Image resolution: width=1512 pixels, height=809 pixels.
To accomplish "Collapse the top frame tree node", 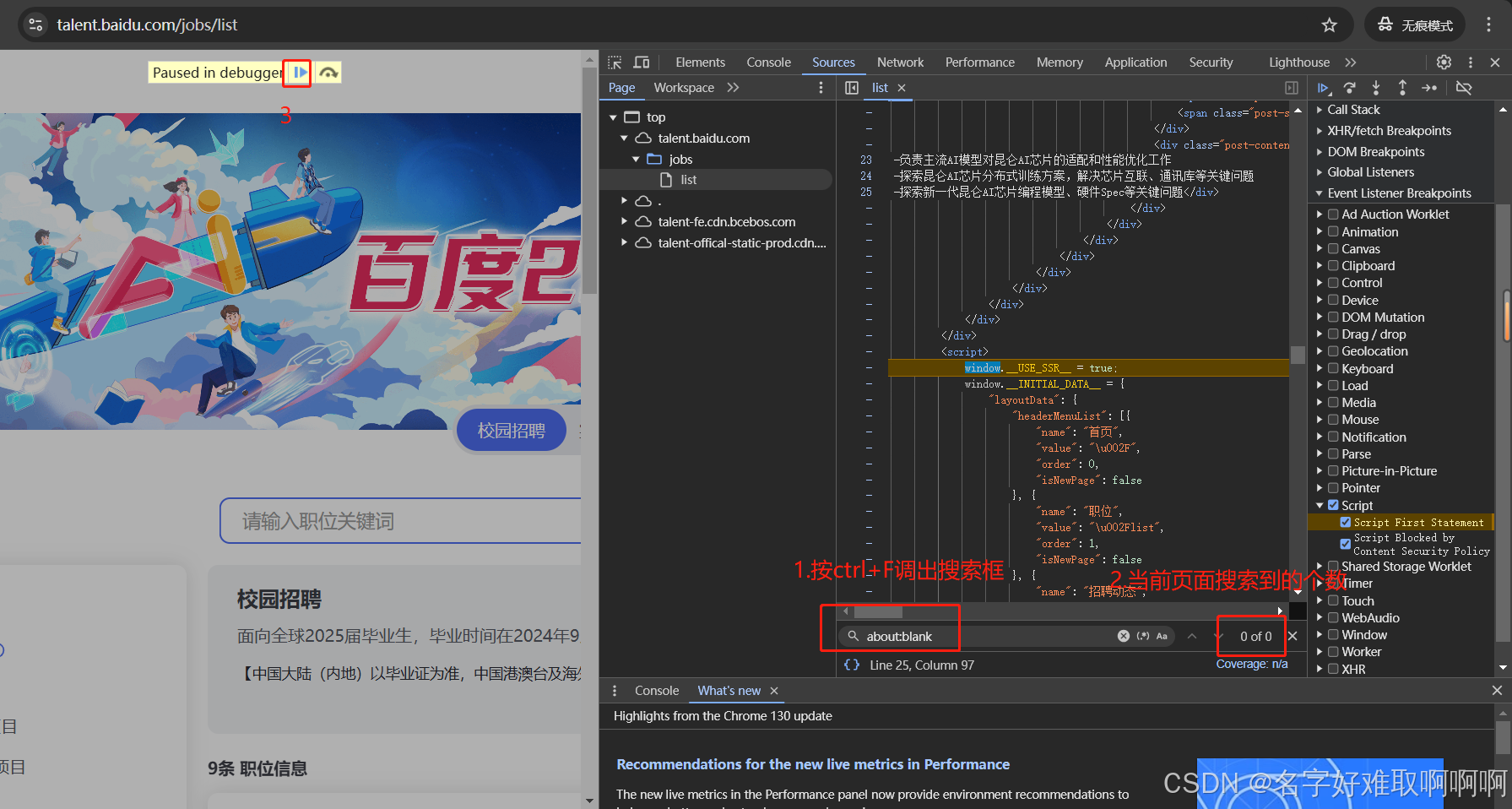I will [614, 117].
